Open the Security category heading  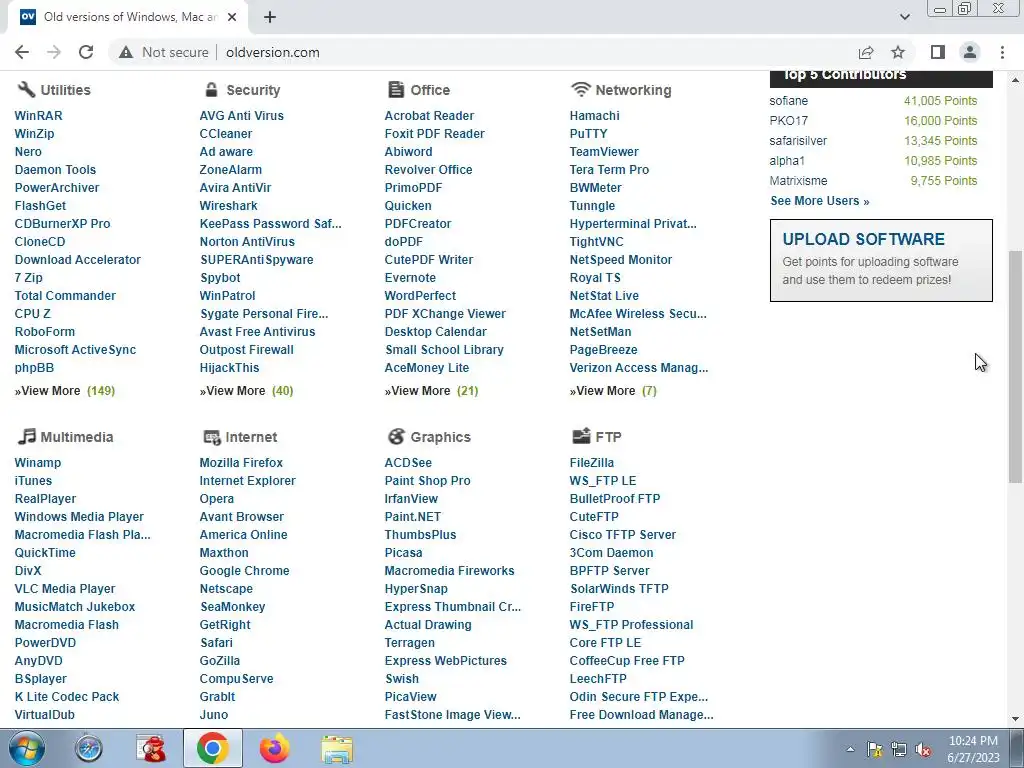click(x=253, y=90)
